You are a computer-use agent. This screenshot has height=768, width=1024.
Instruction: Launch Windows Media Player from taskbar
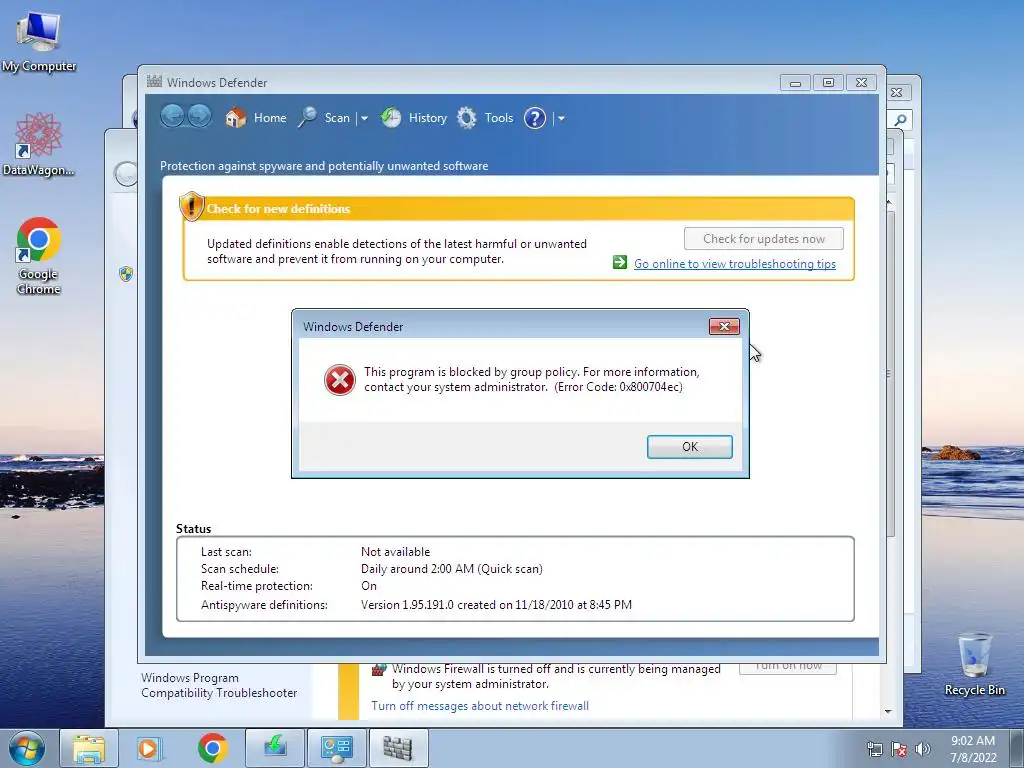(x=150, y=748)
